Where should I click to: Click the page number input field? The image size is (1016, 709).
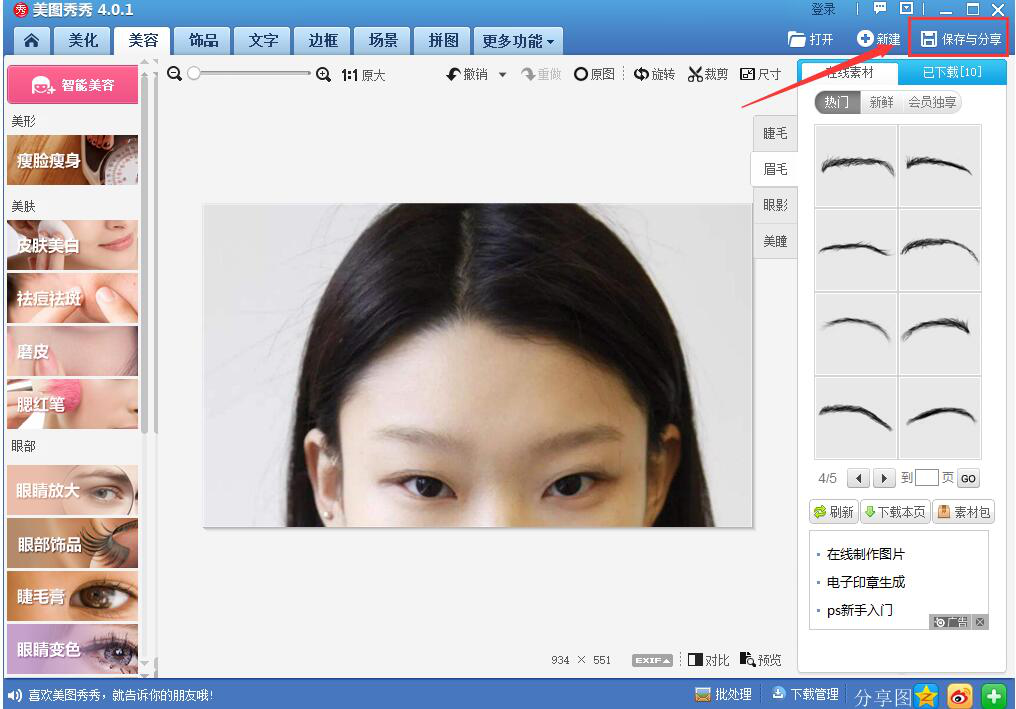[x=927, y=478]
